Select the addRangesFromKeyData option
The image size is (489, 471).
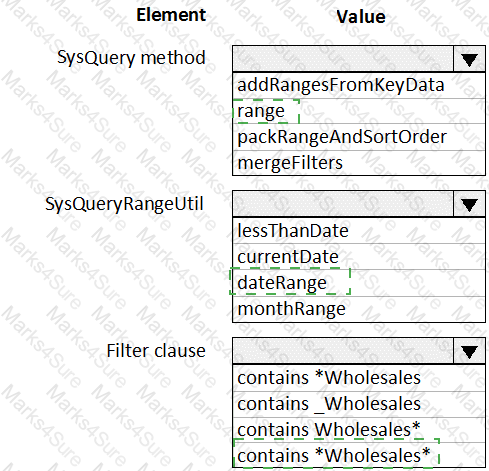click(x=359, y=85)
